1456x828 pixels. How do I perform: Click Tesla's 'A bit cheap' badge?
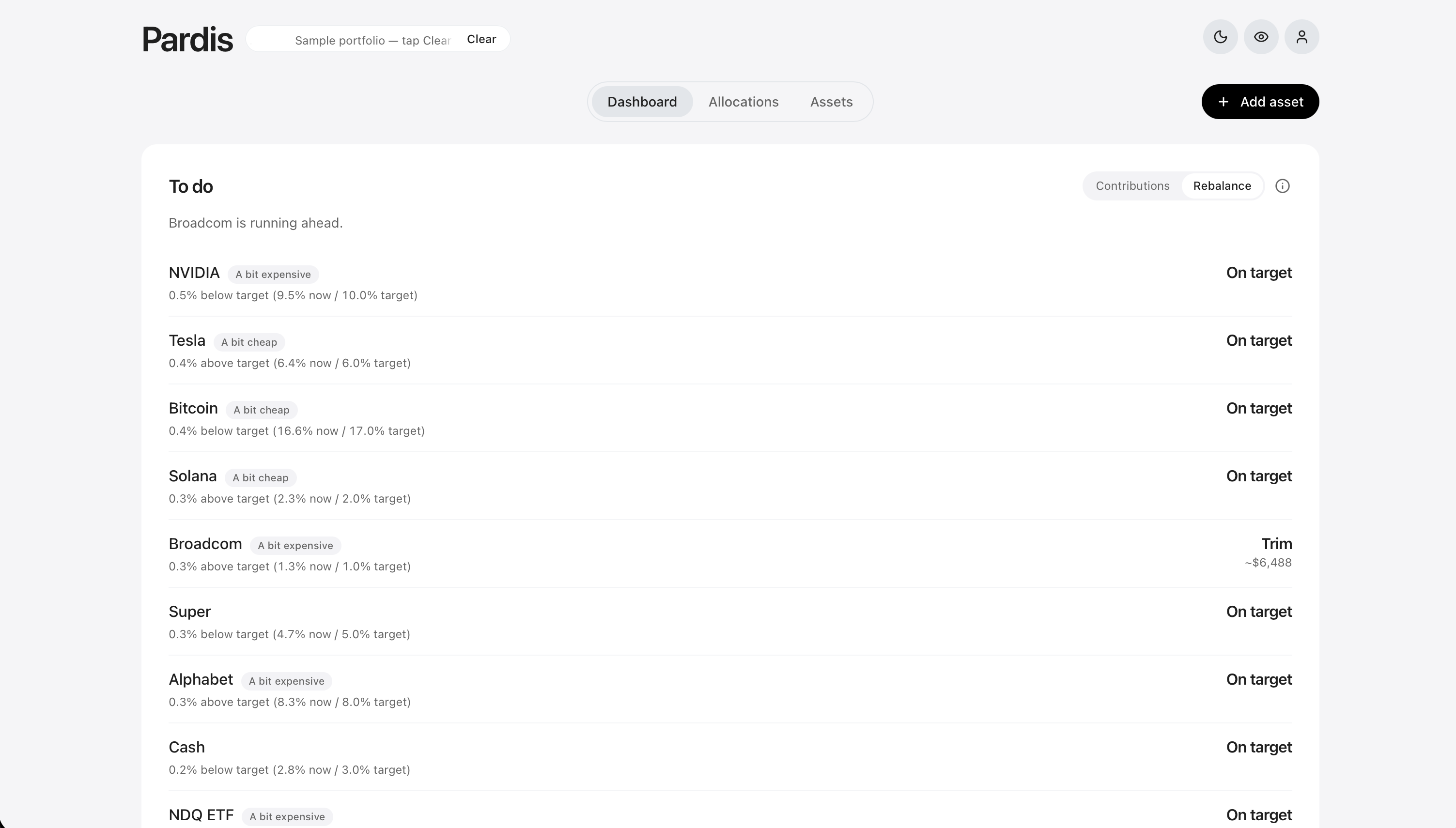pos(249,342)
